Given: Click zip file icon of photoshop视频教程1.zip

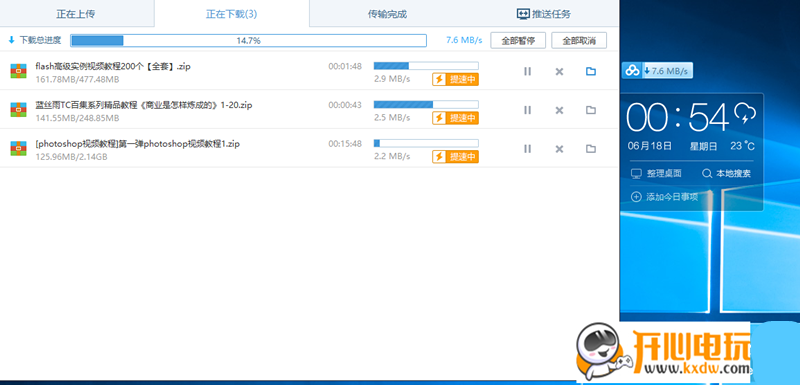Looking at the screenshot, I should pyautogui.click(x=18, y=148).
